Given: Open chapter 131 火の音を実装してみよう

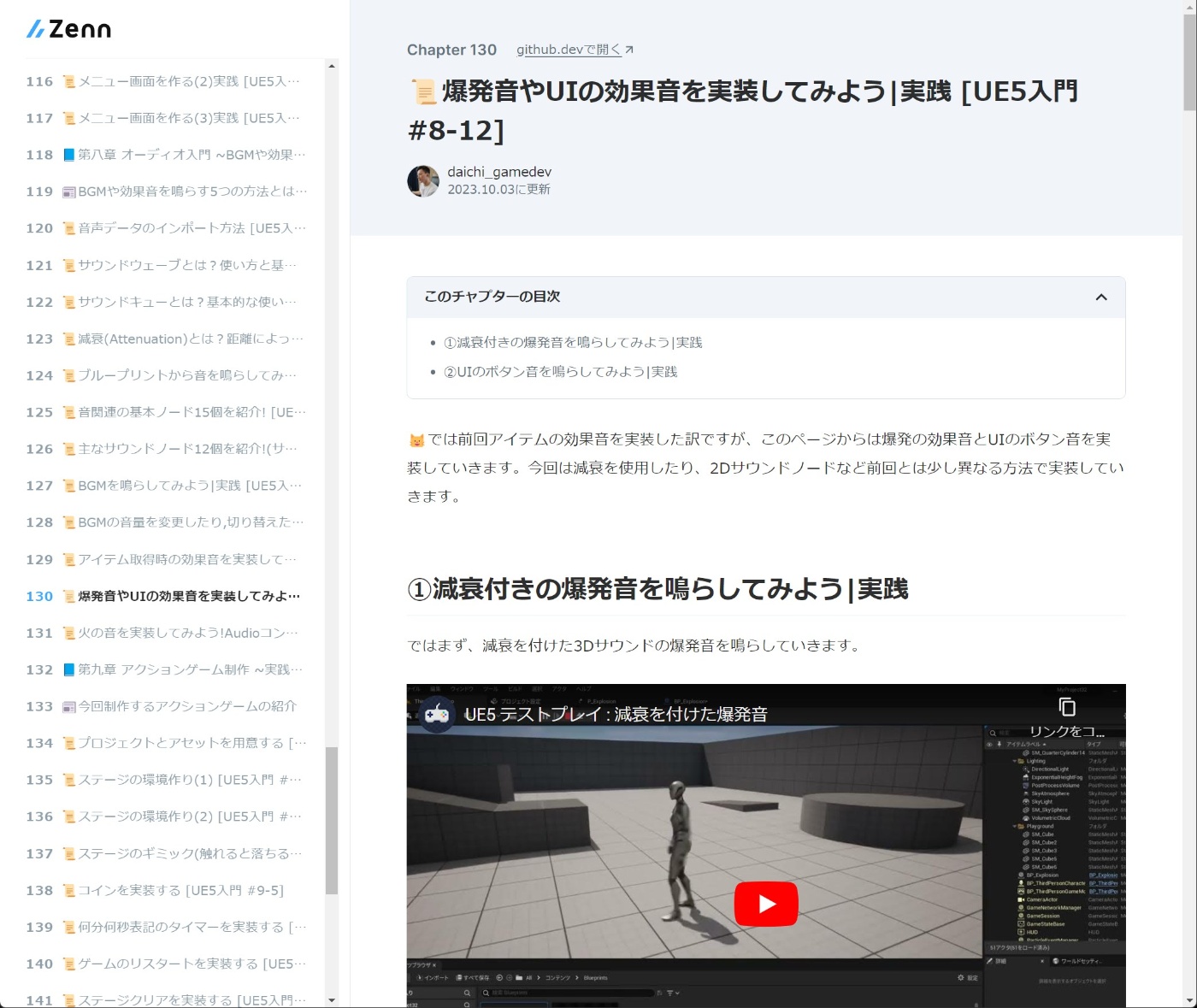Looking at the screenshot, I should [180, 632].
